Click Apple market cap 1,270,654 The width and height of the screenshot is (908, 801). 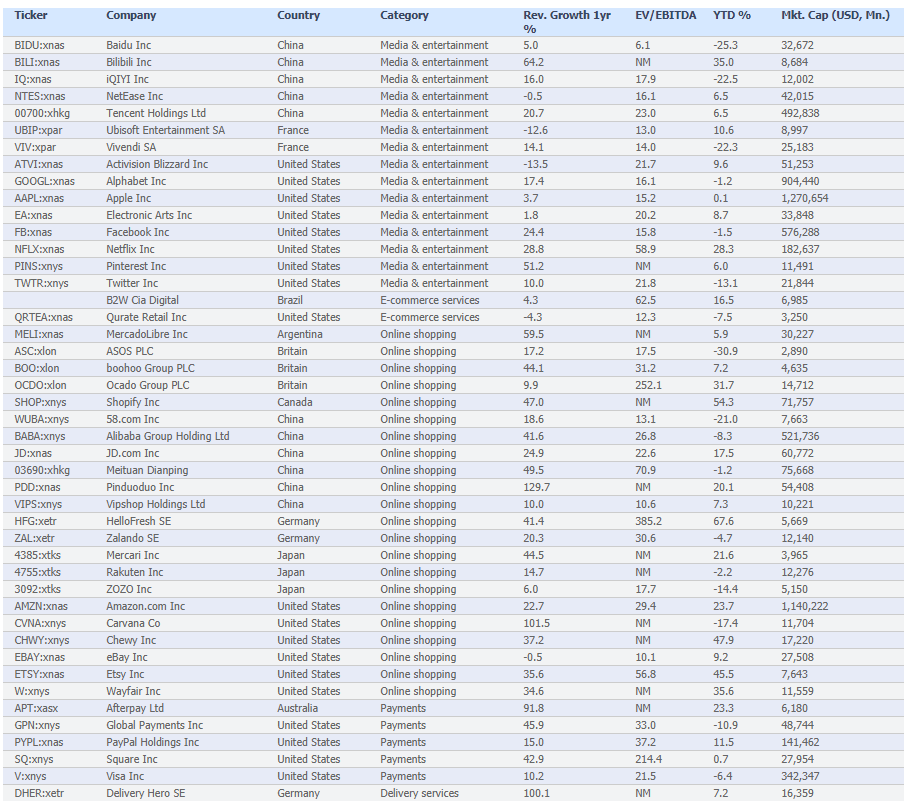point(804,198)
